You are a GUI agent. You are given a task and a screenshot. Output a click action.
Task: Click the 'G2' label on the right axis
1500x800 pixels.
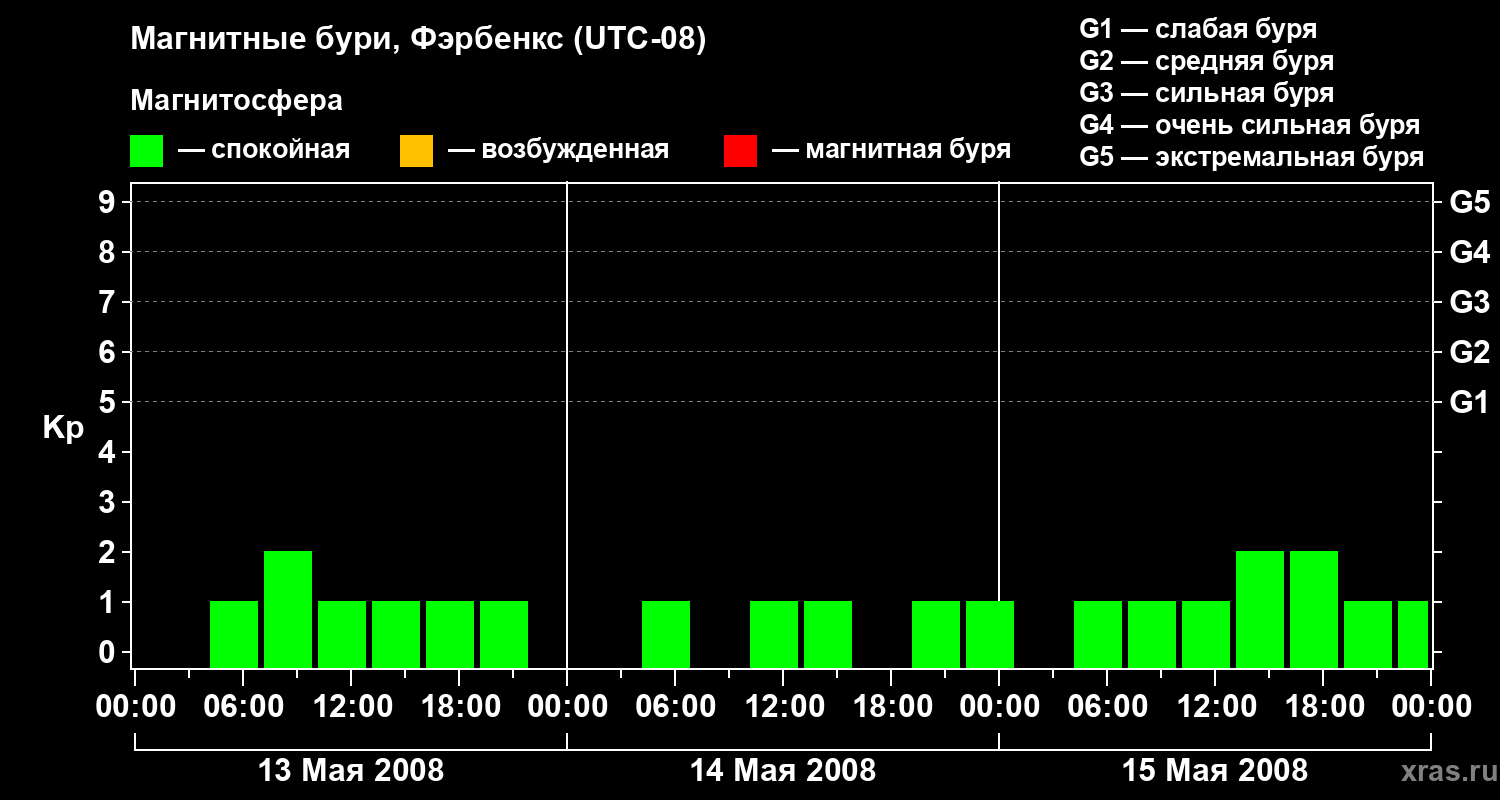[x=1470, y=352]
